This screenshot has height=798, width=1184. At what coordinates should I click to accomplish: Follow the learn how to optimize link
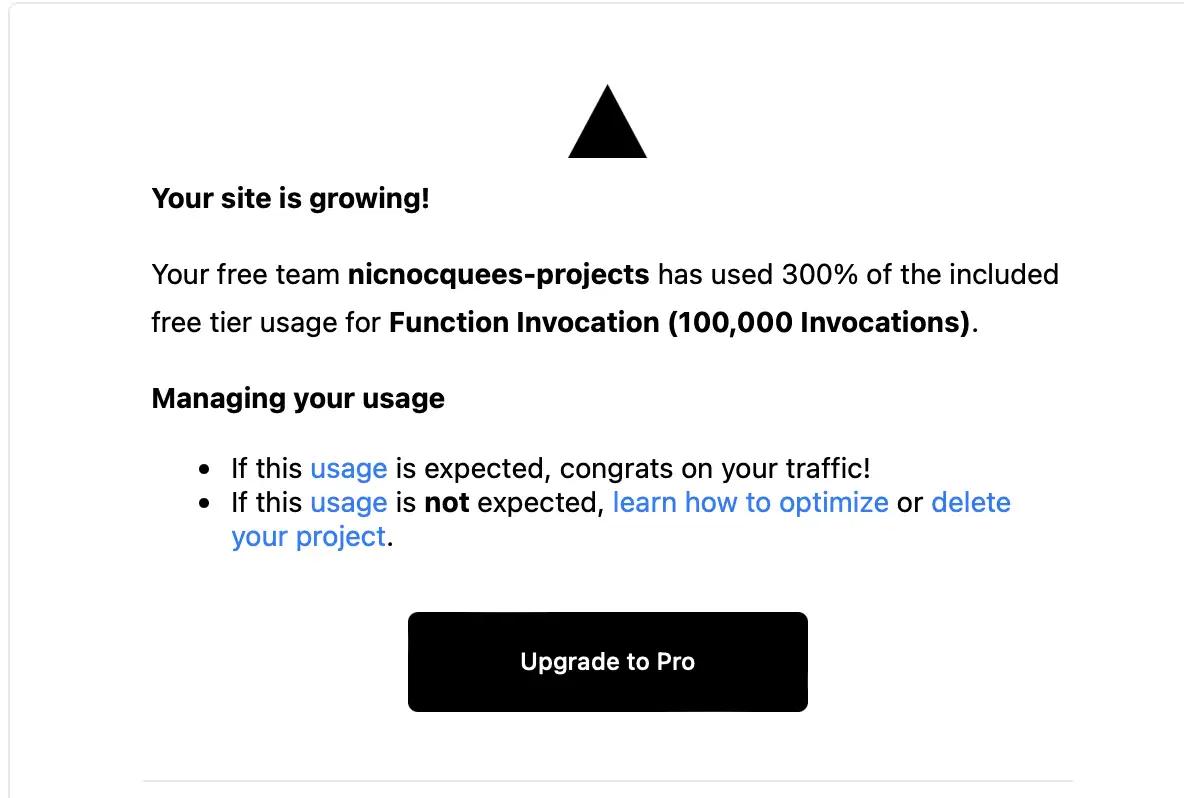(x=751, y=503)
